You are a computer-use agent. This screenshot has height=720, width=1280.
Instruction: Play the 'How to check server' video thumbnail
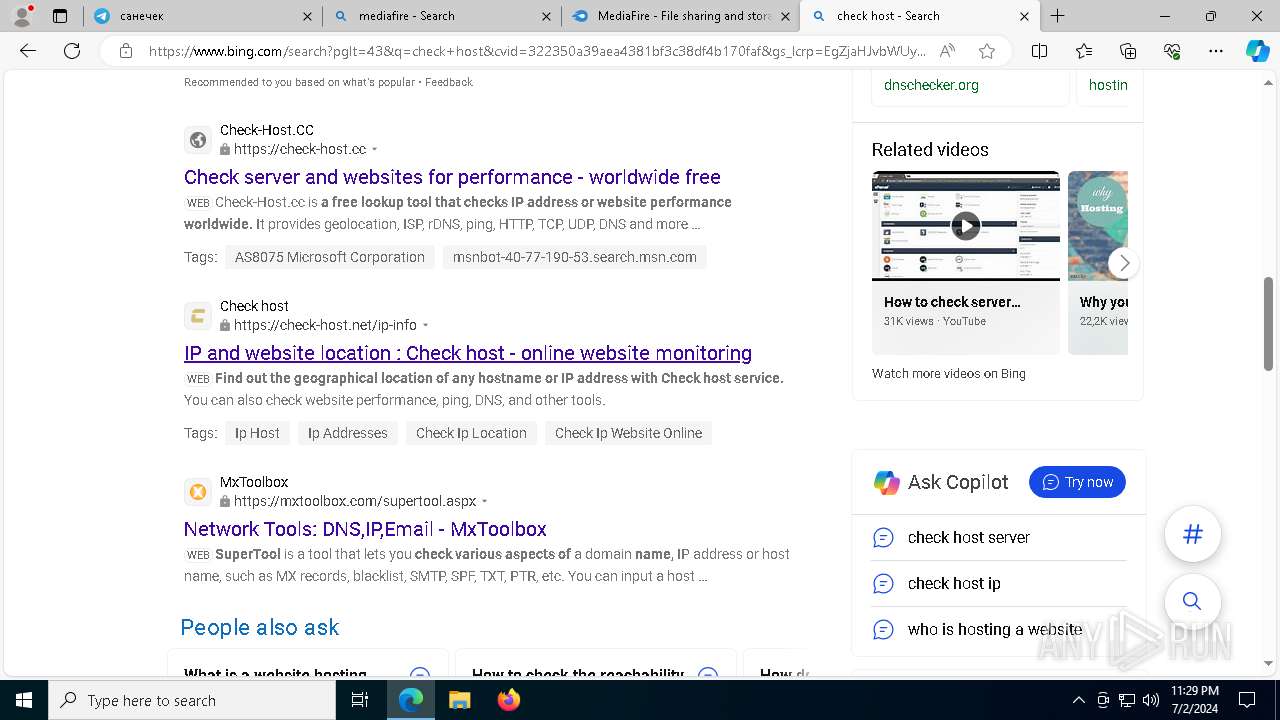pos(965,226)
